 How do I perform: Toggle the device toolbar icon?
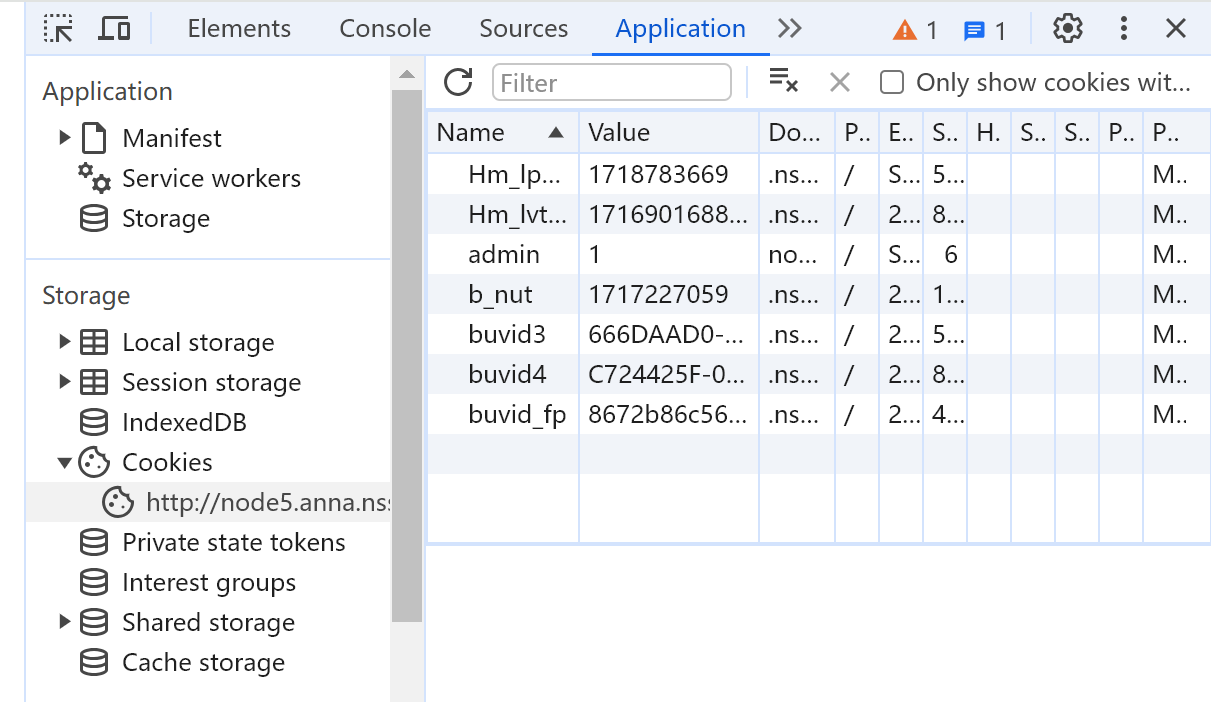click(114, 28)
